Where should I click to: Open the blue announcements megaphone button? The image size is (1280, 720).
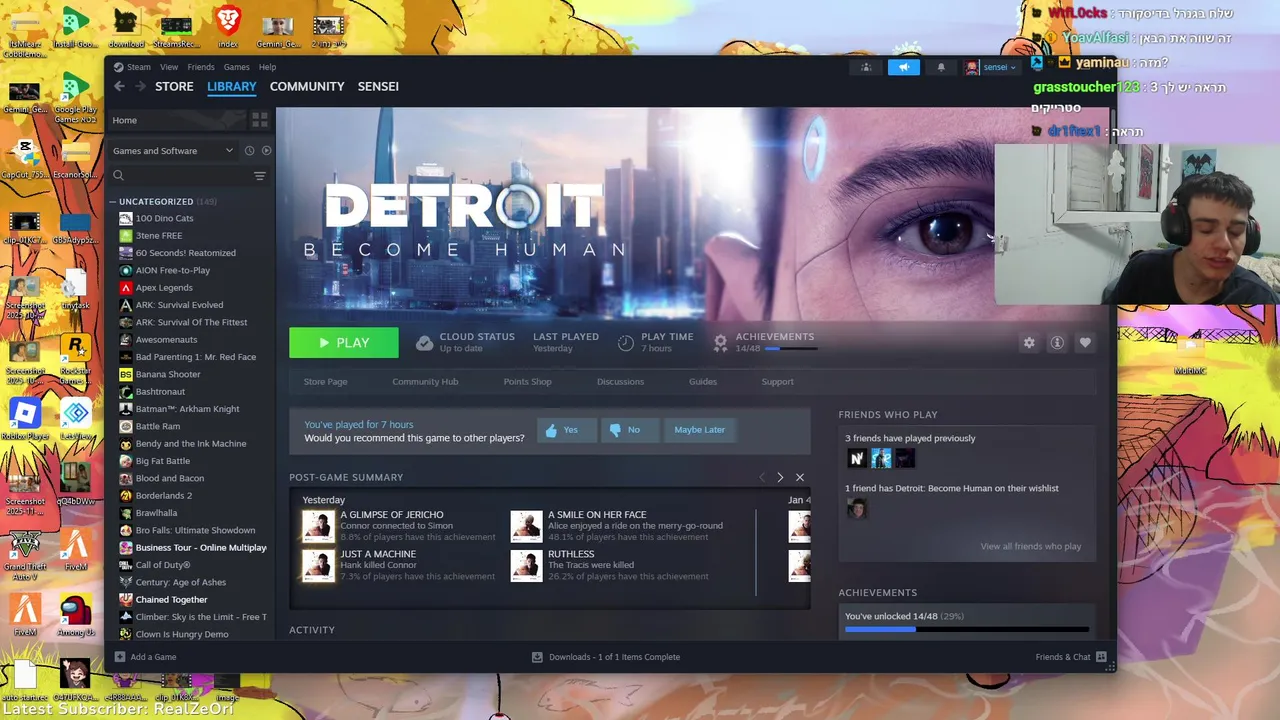click(x=903, y=67)
